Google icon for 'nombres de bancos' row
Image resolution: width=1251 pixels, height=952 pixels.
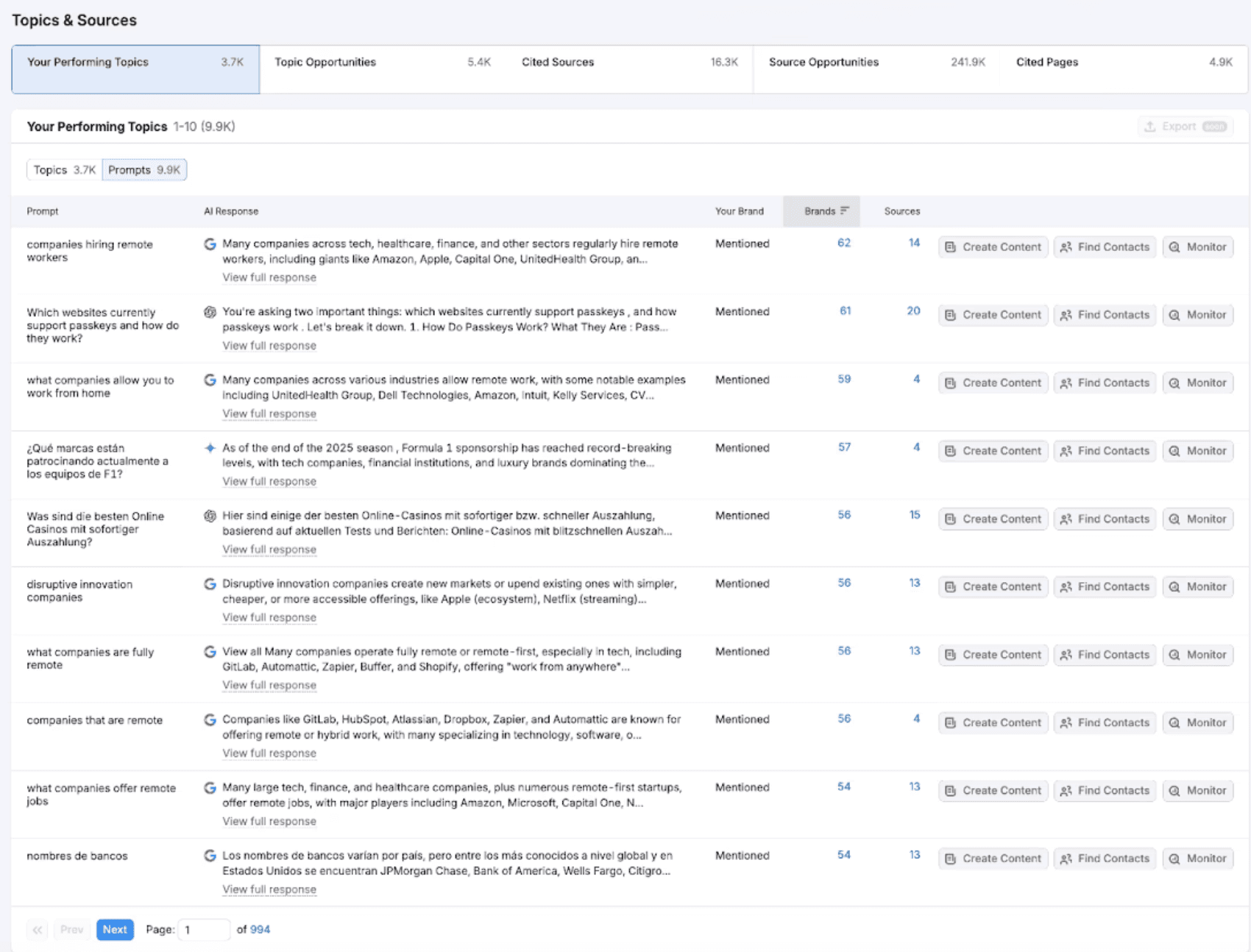210,856
